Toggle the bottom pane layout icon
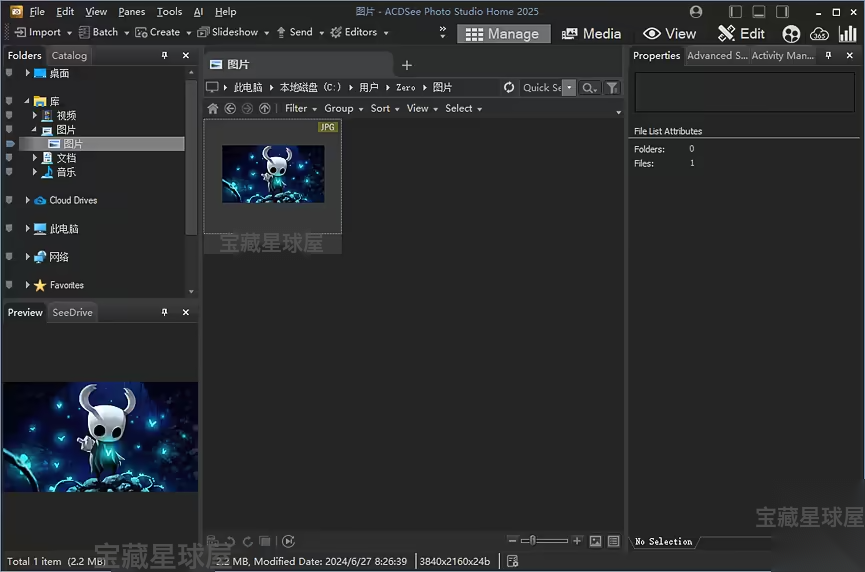The image size is (865, 572). pyautogui.click(x=759, y=12)
